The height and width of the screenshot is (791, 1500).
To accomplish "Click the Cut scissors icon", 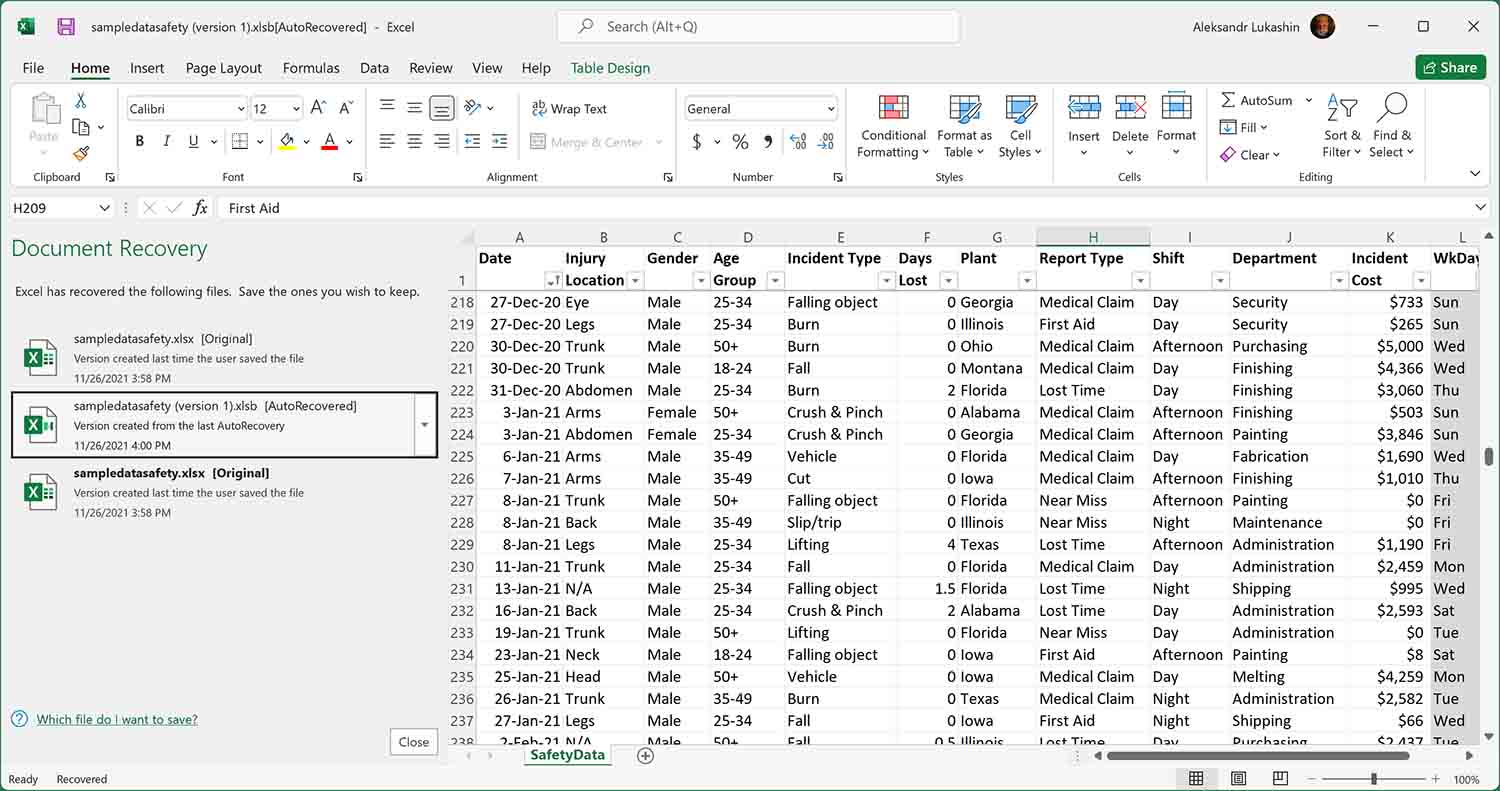I will 81,101.
